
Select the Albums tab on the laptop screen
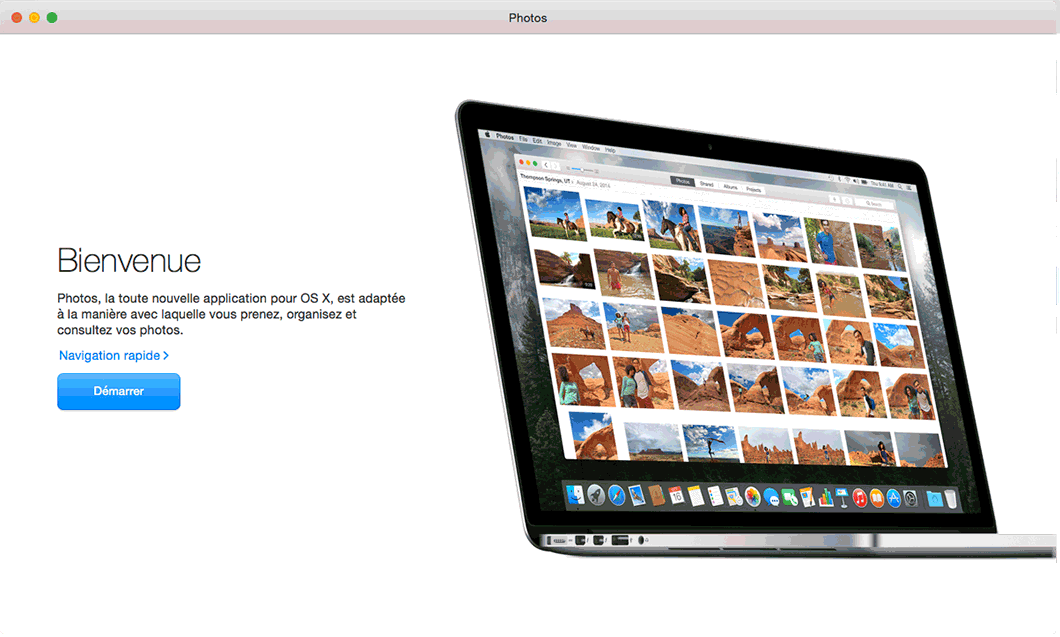pyautogui.click(x=730, y=187)
